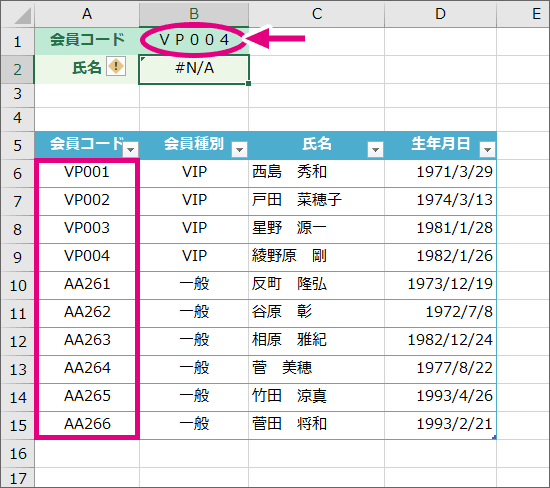Select row 4 header
This screenshot has height=488, width=550.
tap(18, 118)
